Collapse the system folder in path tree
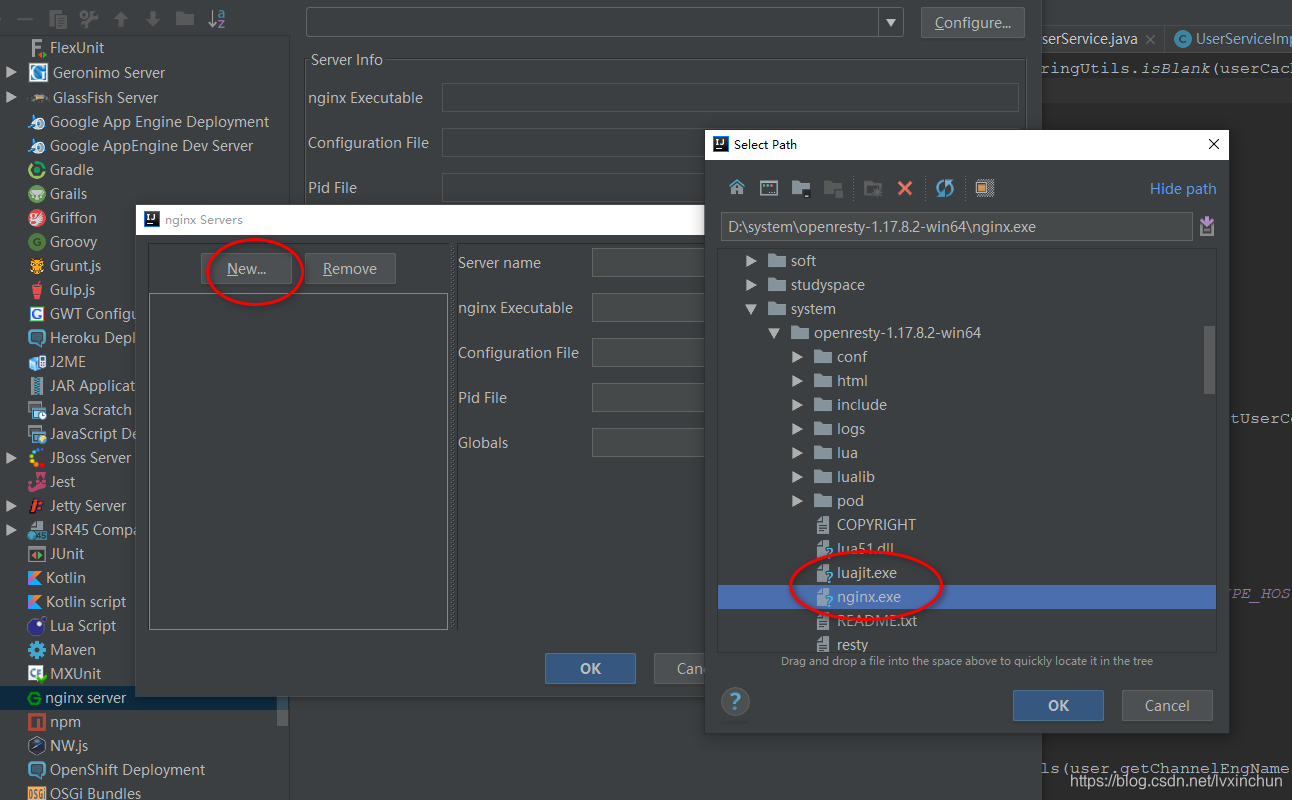The width and height of the screenshot is (1292, 800). 751,309
